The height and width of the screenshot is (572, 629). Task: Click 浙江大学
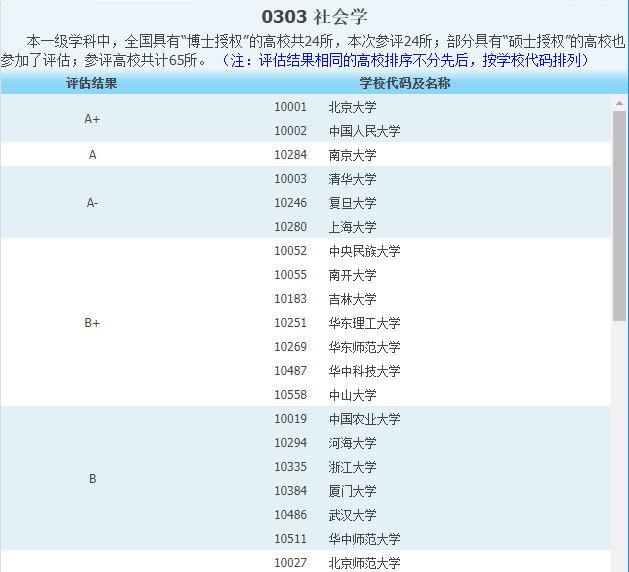(353, 467)
